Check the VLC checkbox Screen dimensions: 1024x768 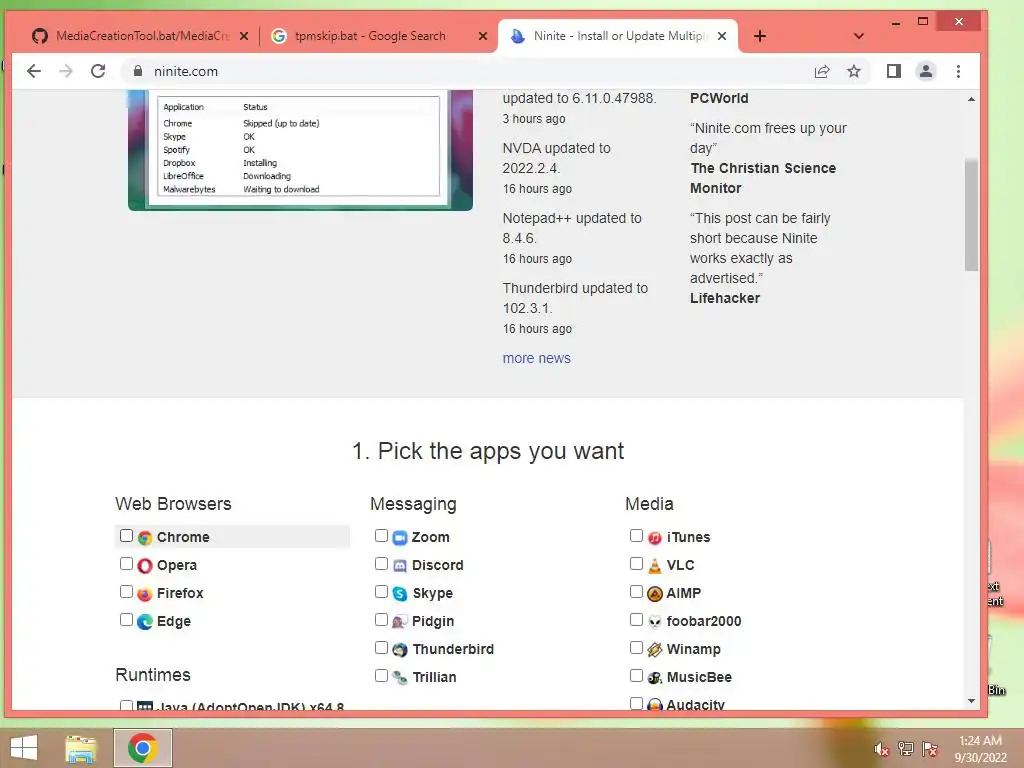click(636, 564)
